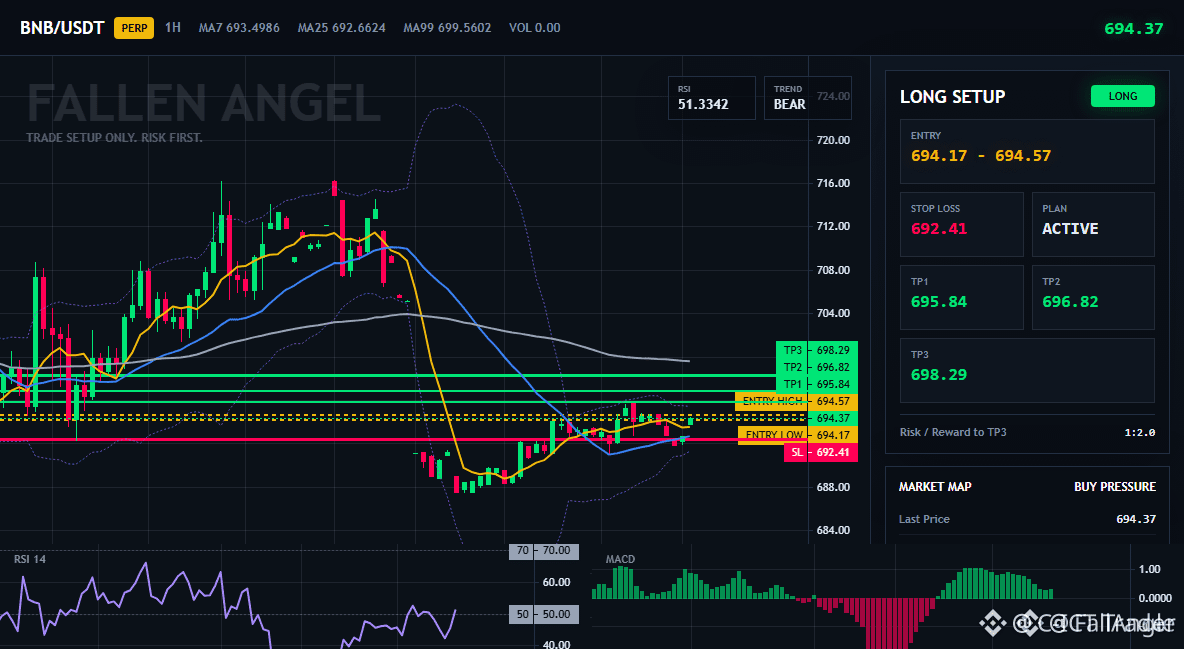Screen dimensions: 1184x649
Task: Click the LONG SETUP heading
Action: click(952, 97)
